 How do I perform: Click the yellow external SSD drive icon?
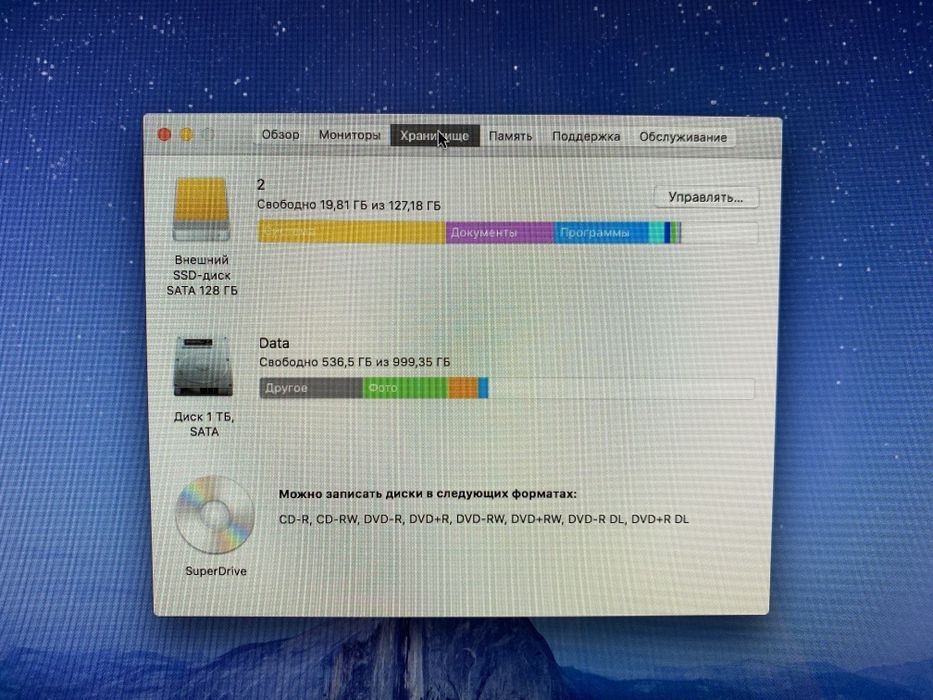tap(201, 209)
